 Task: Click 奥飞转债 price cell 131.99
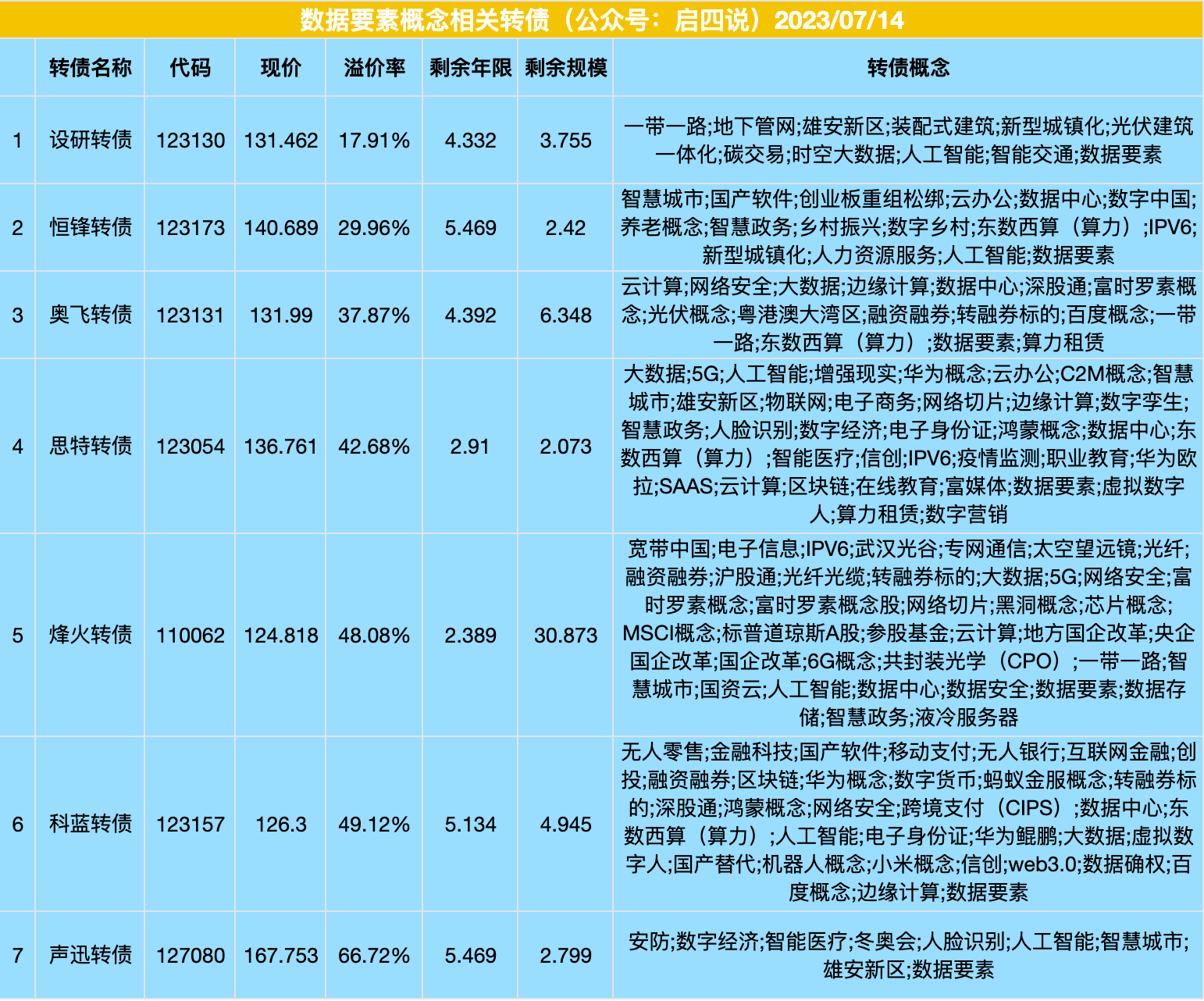pyautogui.click(x=280, y=315)
